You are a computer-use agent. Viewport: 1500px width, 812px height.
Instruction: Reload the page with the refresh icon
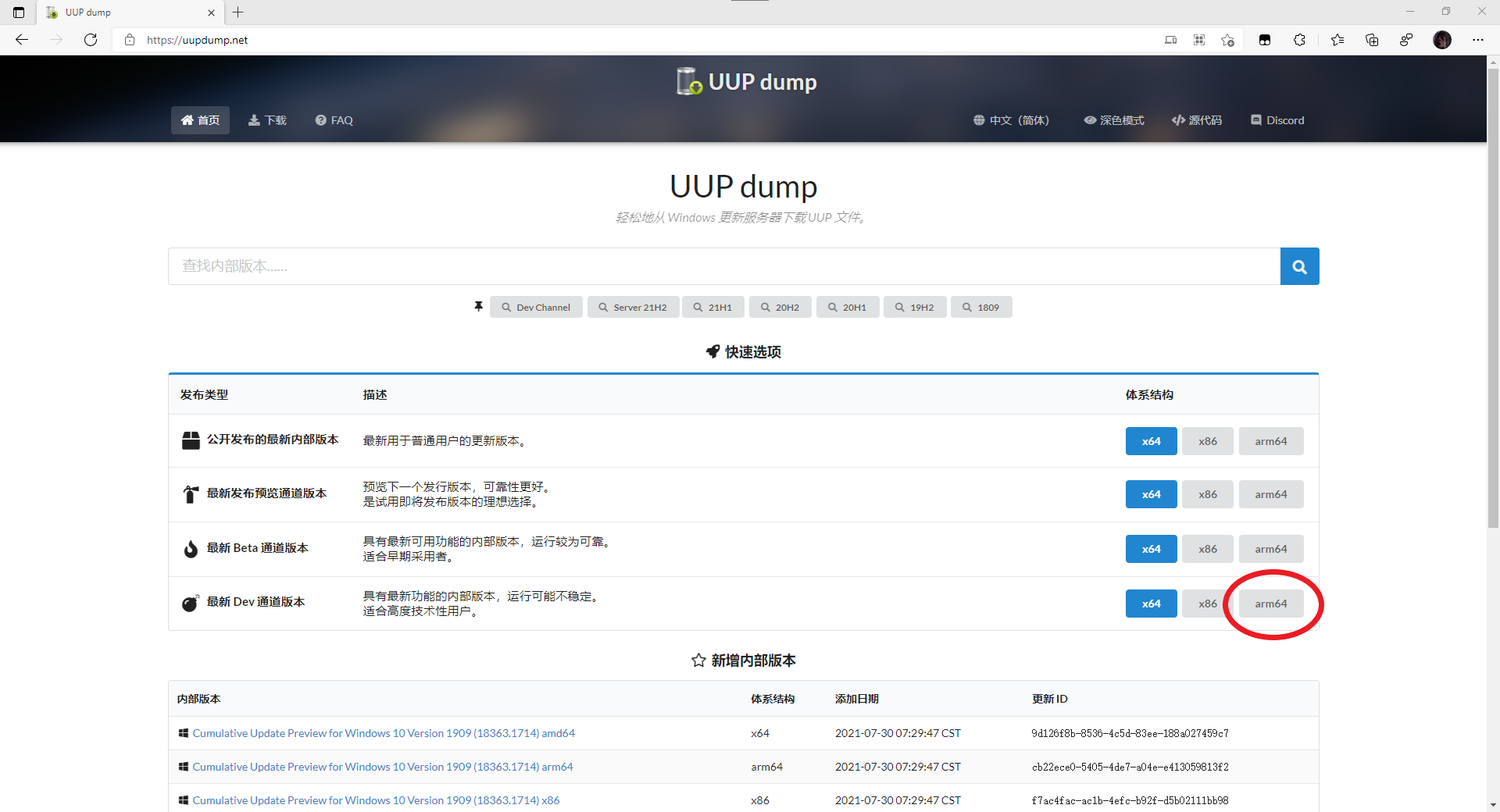(x=91, y=40)
